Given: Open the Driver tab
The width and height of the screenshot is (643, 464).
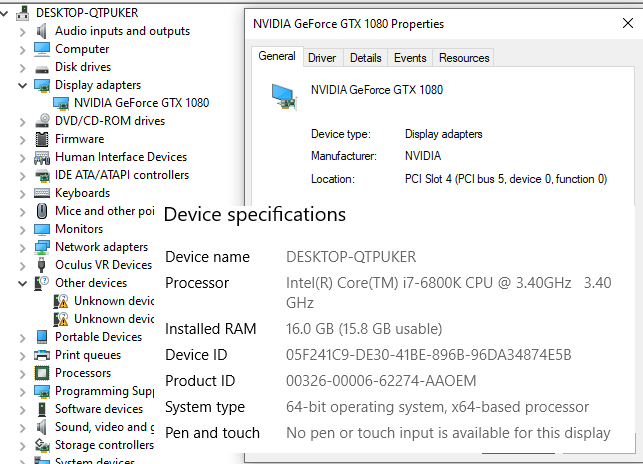Looking at the screenshot, I should [x=322, y=58].
